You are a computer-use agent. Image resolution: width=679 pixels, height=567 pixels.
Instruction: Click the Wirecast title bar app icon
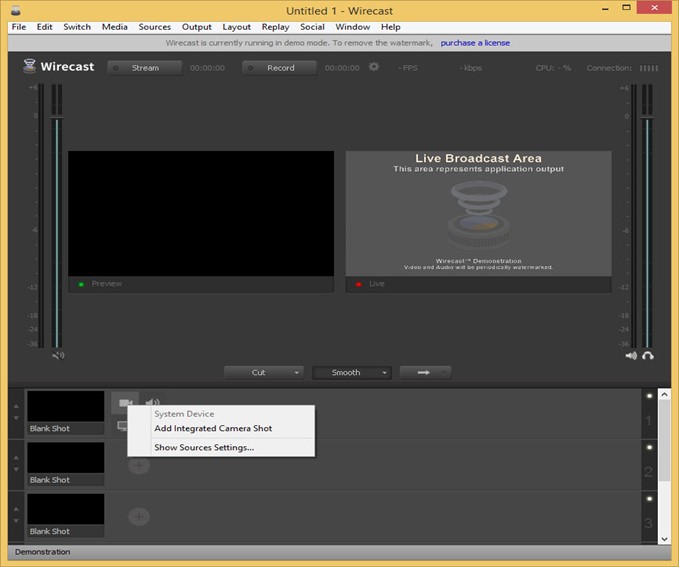(x=16, y=10)
